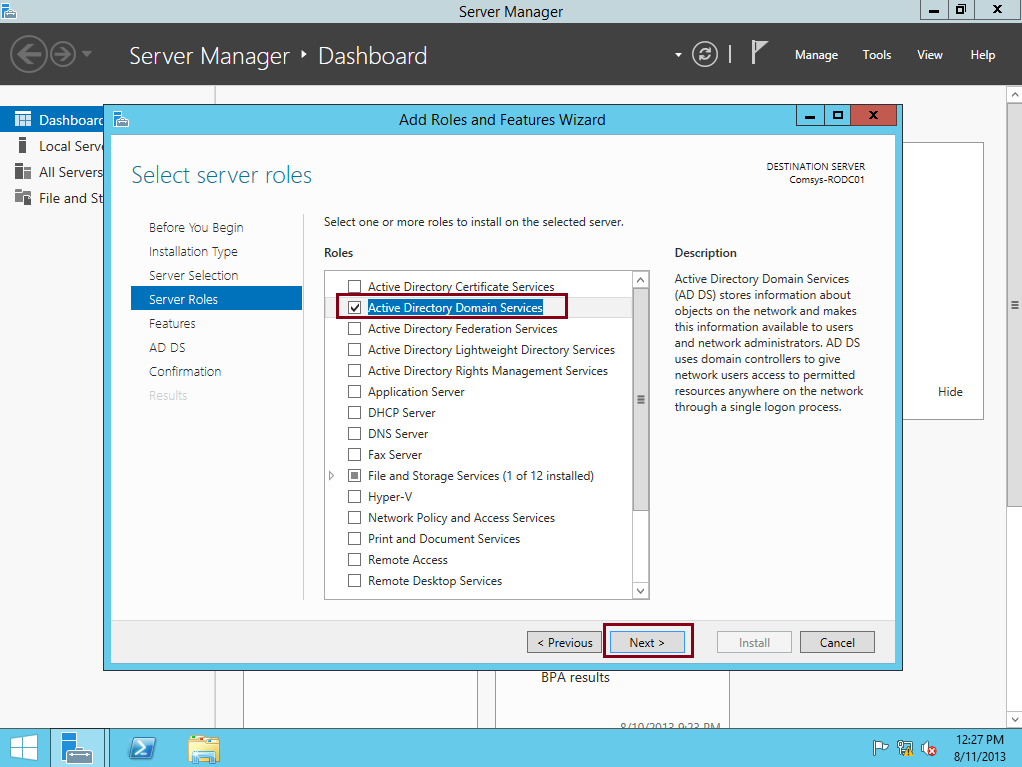
Task: Toggle File and Storage Services checkbox
Action: tap(355, 476)
